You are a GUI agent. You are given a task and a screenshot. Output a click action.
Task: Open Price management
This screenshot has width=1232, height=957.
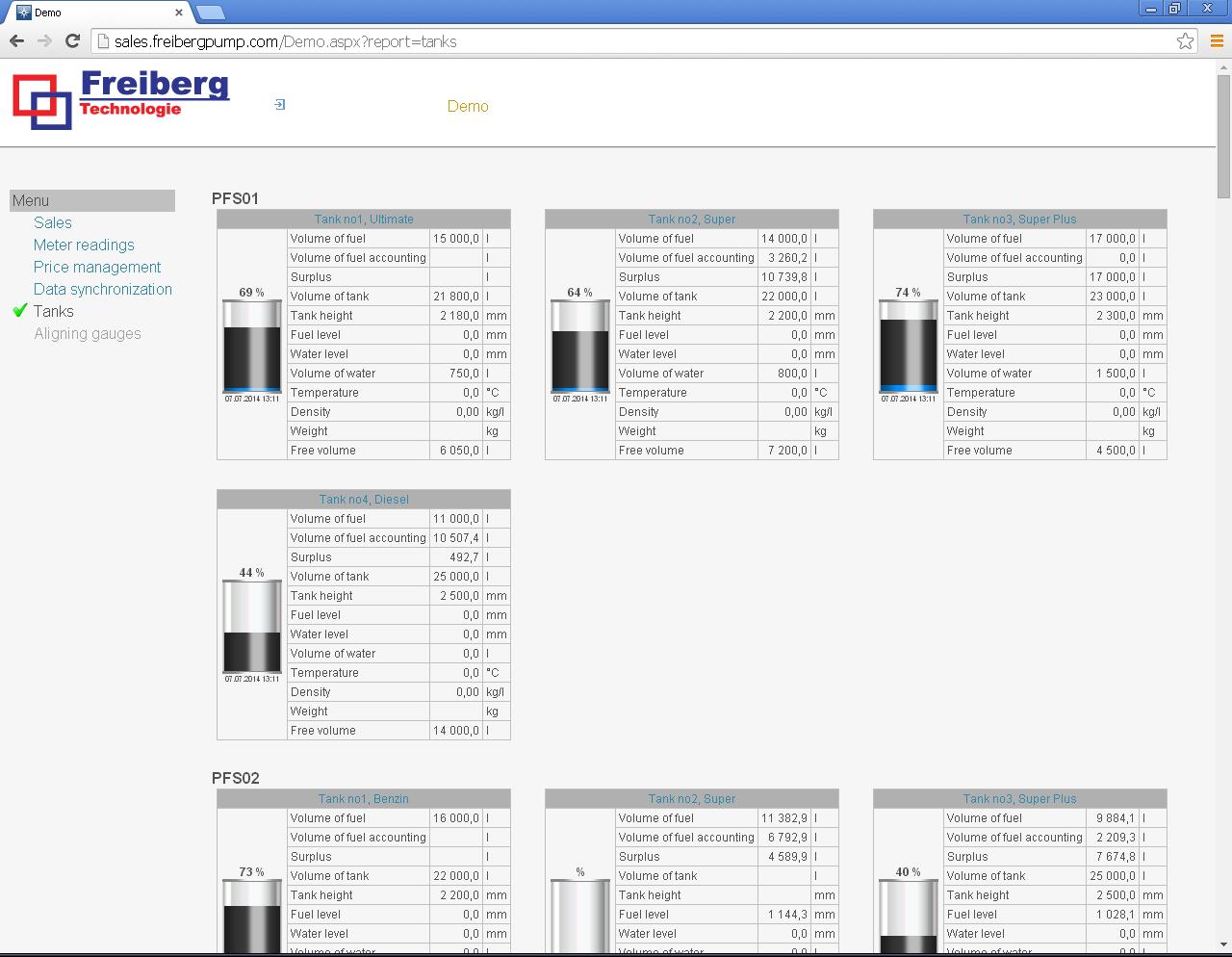[97, 267]
